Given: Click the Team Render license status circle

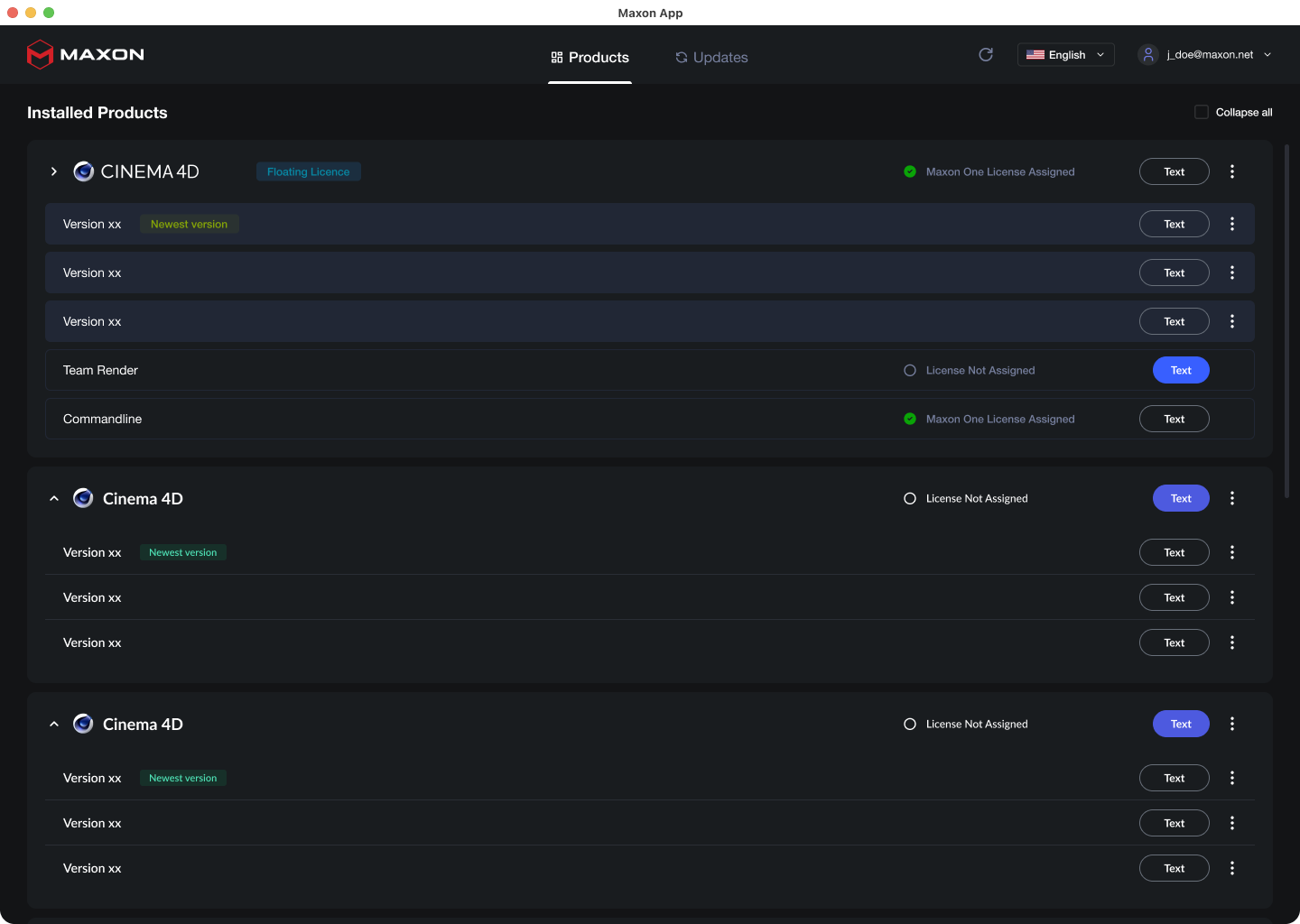Looking at the screenshot, I should [x=910, y=370].
